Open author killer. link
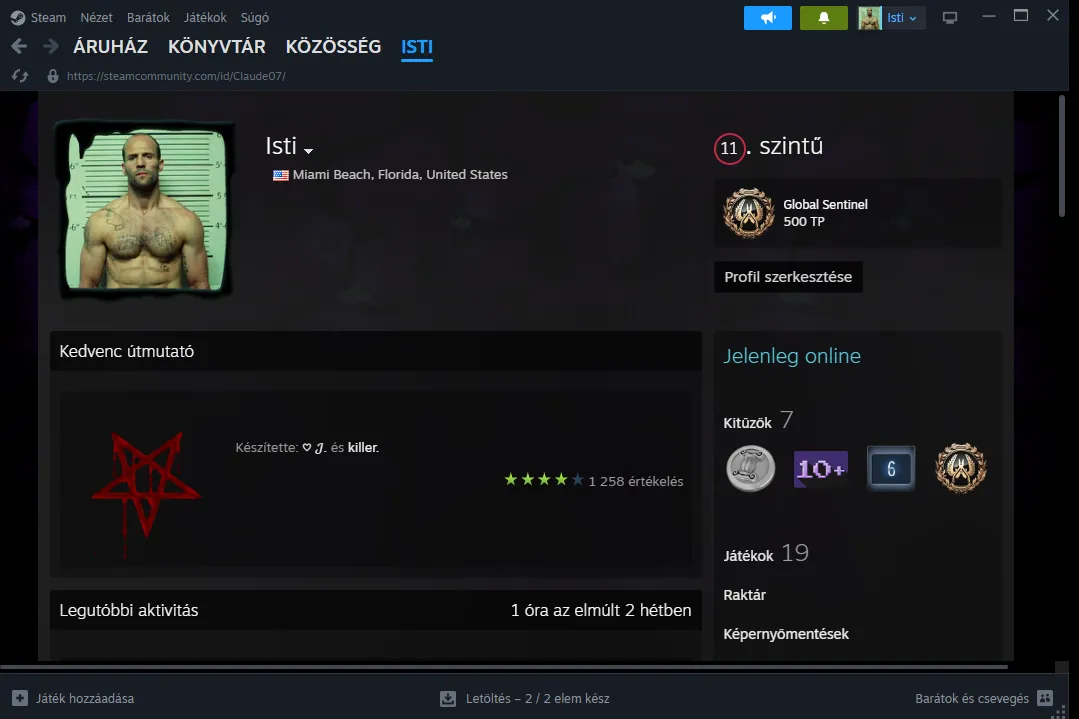Screen dimensions: 1079x719 (x=363, y=447)
